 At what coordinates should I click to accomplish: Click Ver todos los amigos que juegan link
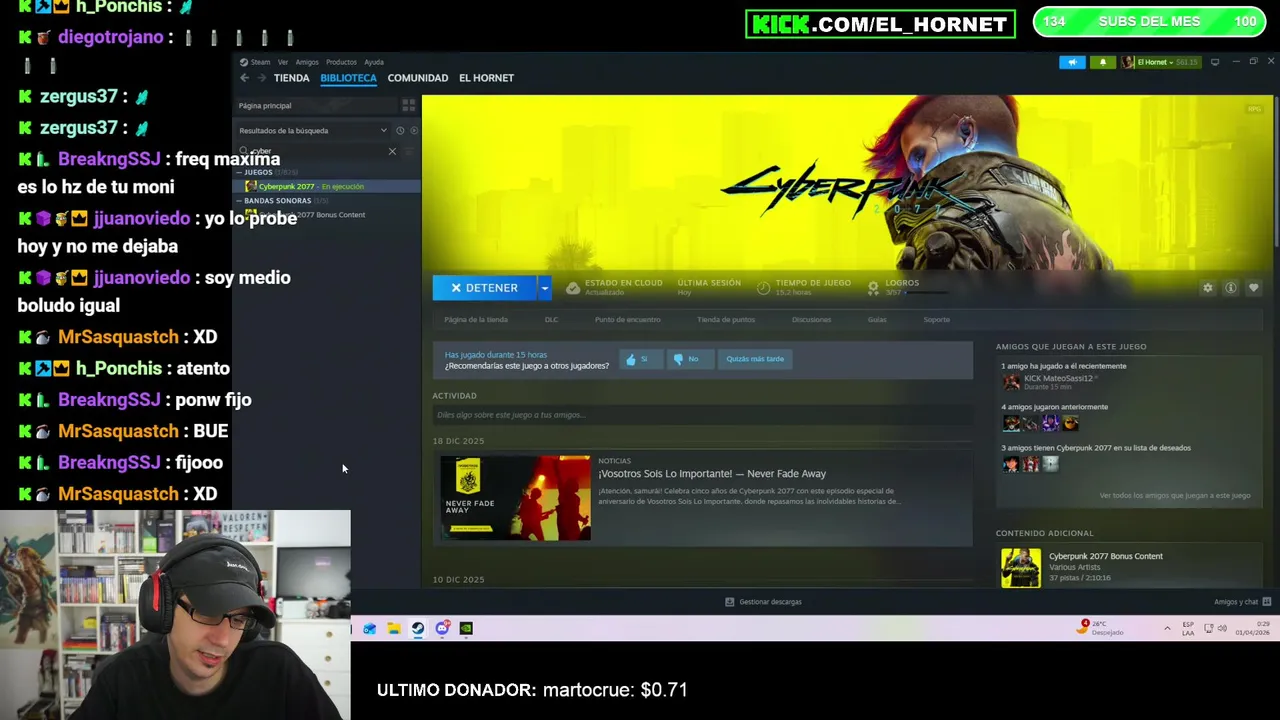point(1175,496)
